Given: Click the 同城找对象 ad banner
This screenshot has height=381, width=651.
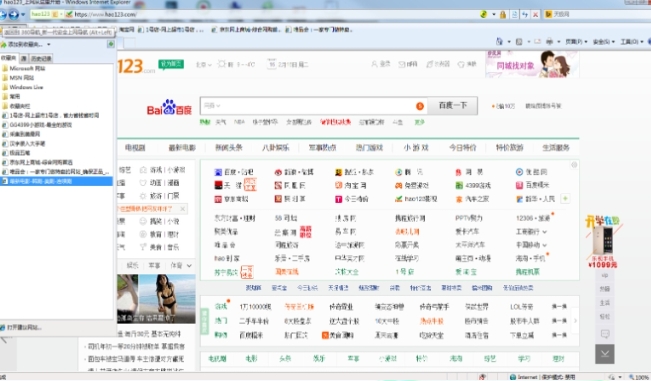Looking at the screenshot, I should (532, 64).
